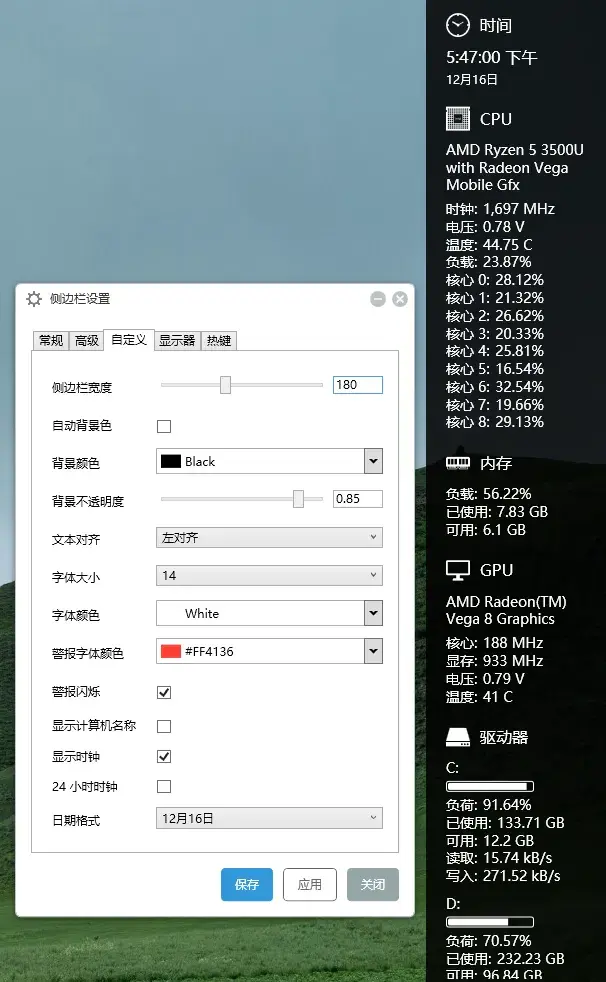Click the 应用 button
Screen dimensions: 606x982
coord(310,884)
